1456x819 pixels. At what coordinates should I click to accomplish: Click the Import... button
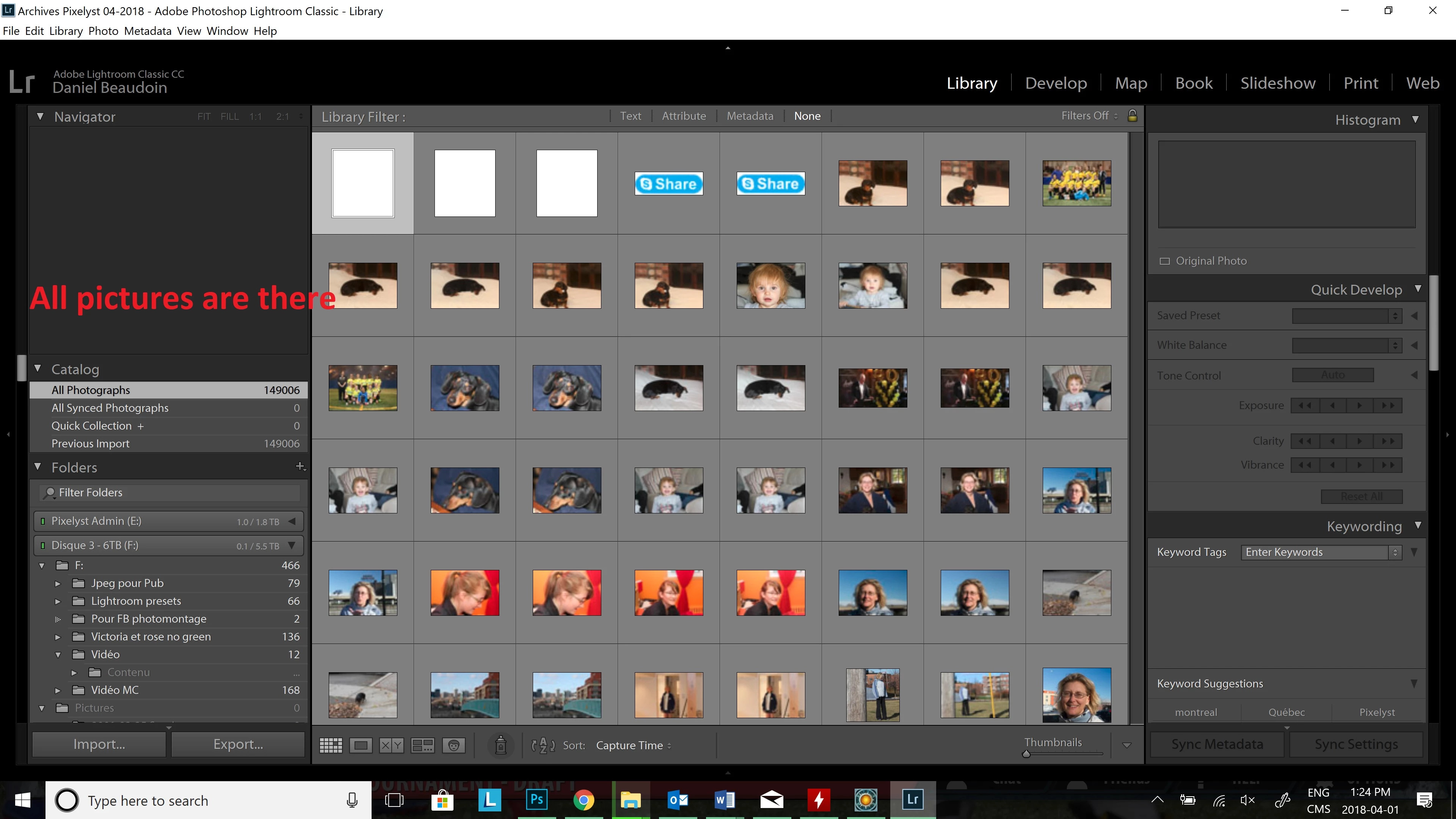tap(99, 744)
